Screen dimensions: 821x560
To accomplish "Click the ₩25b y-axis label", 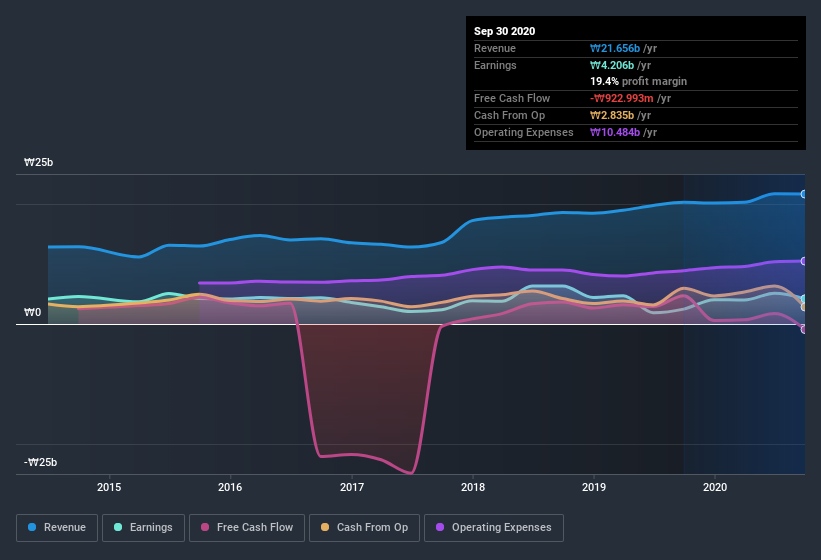I will 41,162.
